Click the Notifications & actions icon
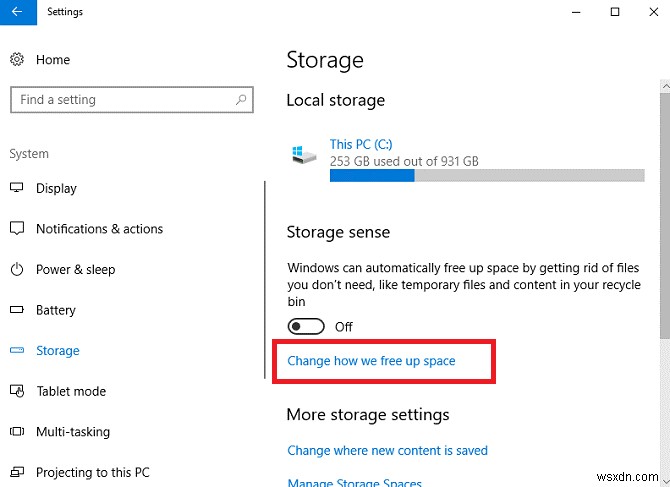Viewport: 670px width, 487px height. pyautogui.click(x=17, y=229)
